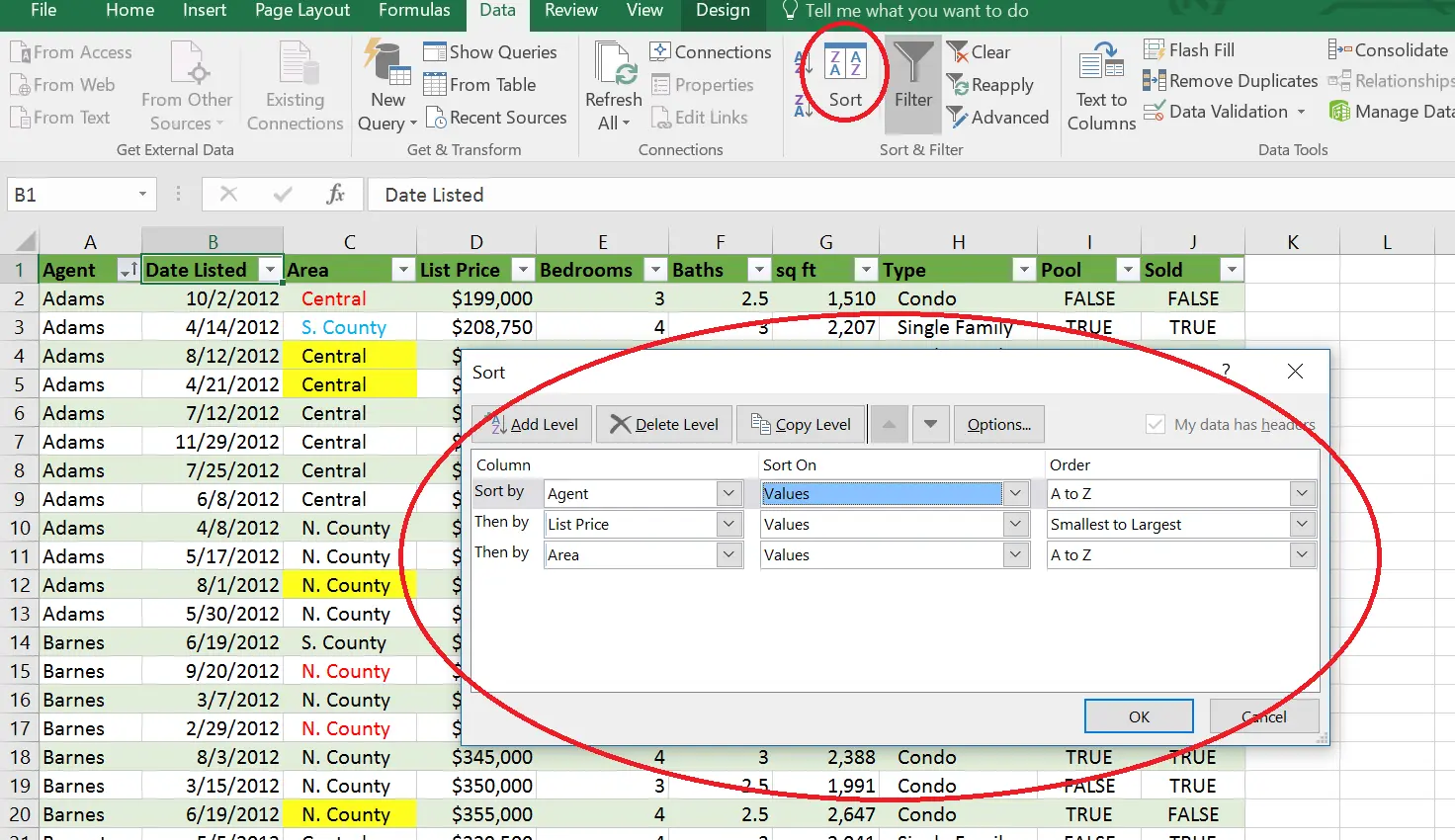Click cell showing $199,000
Viewport: 1455px width, 840px height.
click(x=476, y=298)
